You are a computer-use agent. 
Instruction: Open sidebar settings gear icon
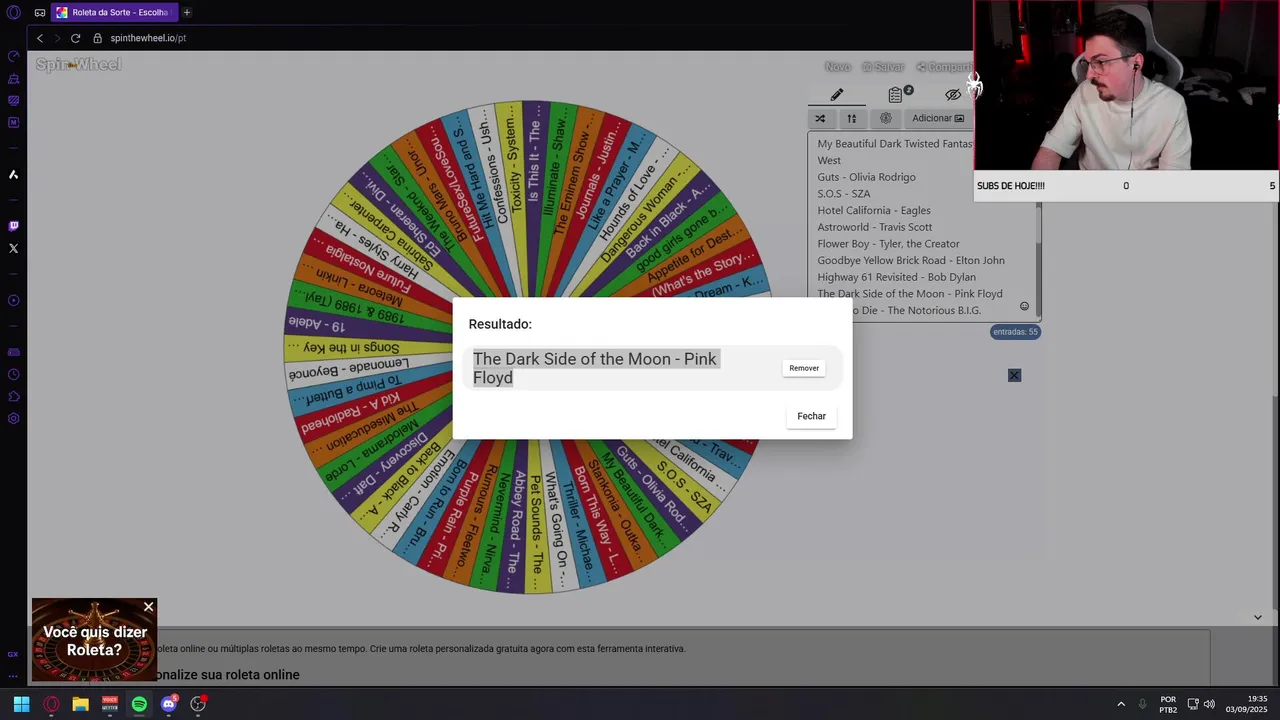13,419
